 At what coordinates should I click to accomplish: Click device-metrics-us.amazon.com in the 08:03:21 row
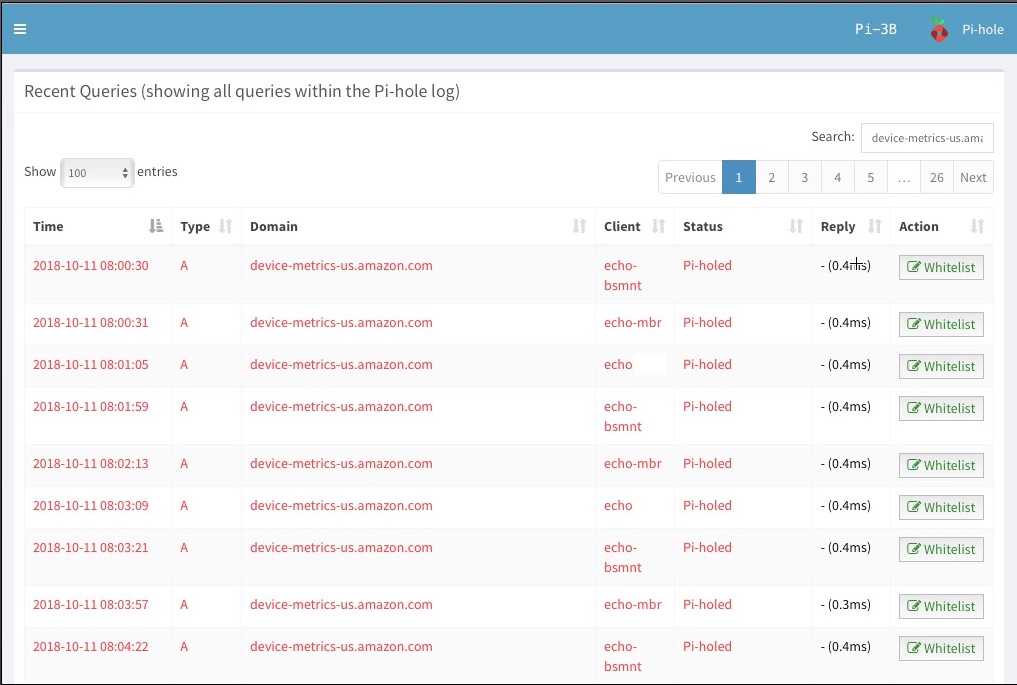(x=341, y=547)
